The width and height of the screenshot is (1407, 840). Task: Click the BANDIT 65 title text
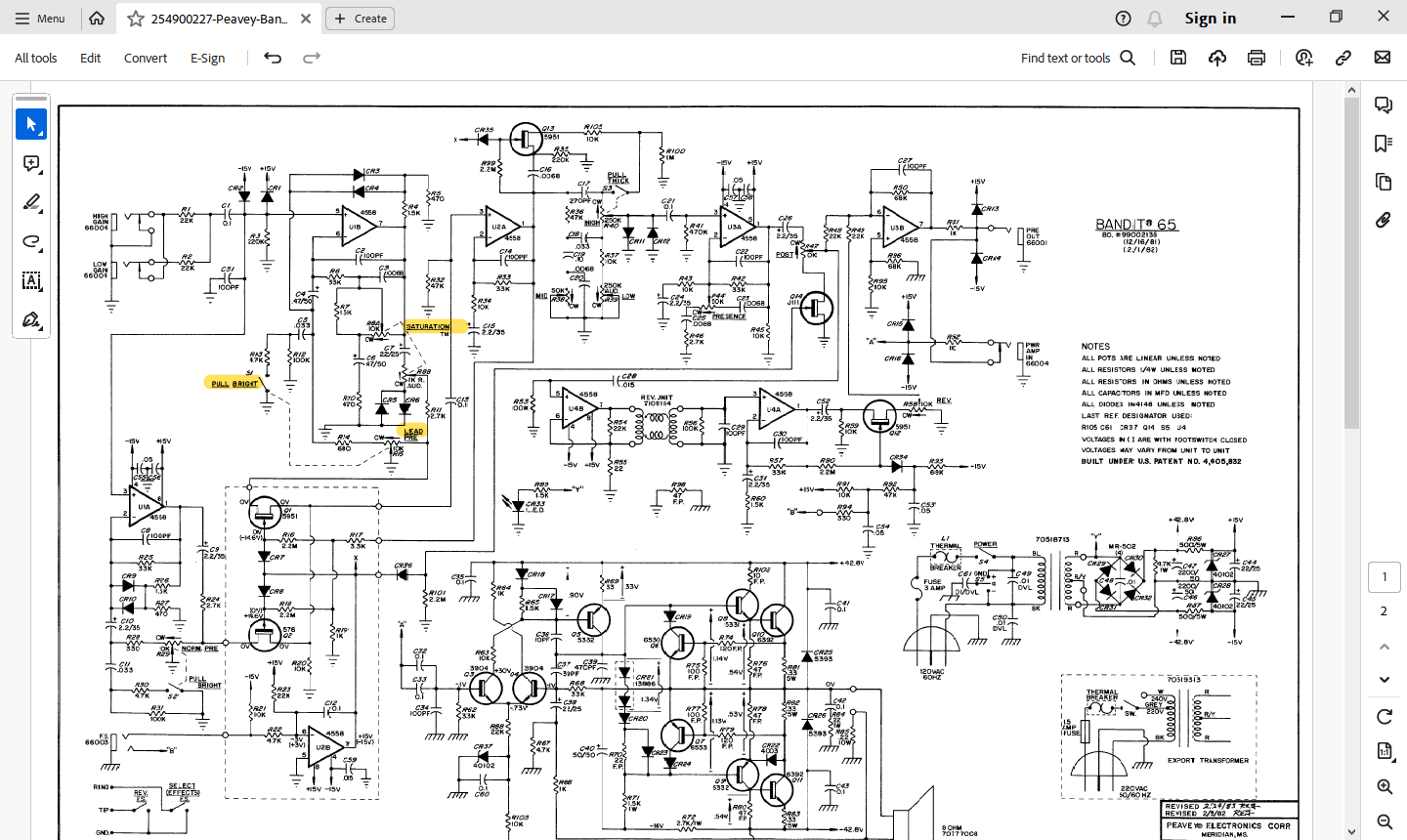1136,225
